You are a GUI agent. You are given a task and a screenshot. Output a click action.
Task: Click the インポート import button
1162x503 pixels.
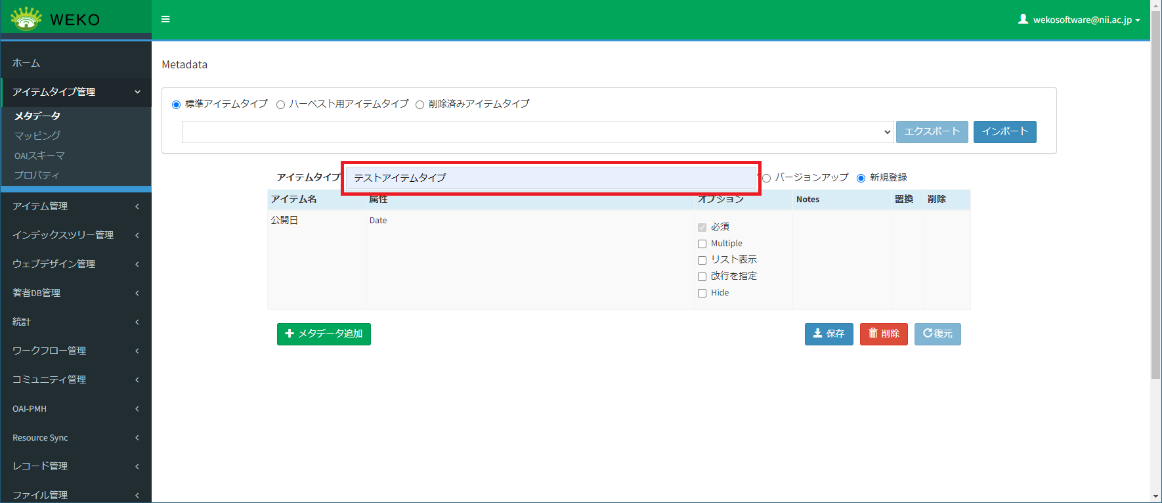[1004, 132]
